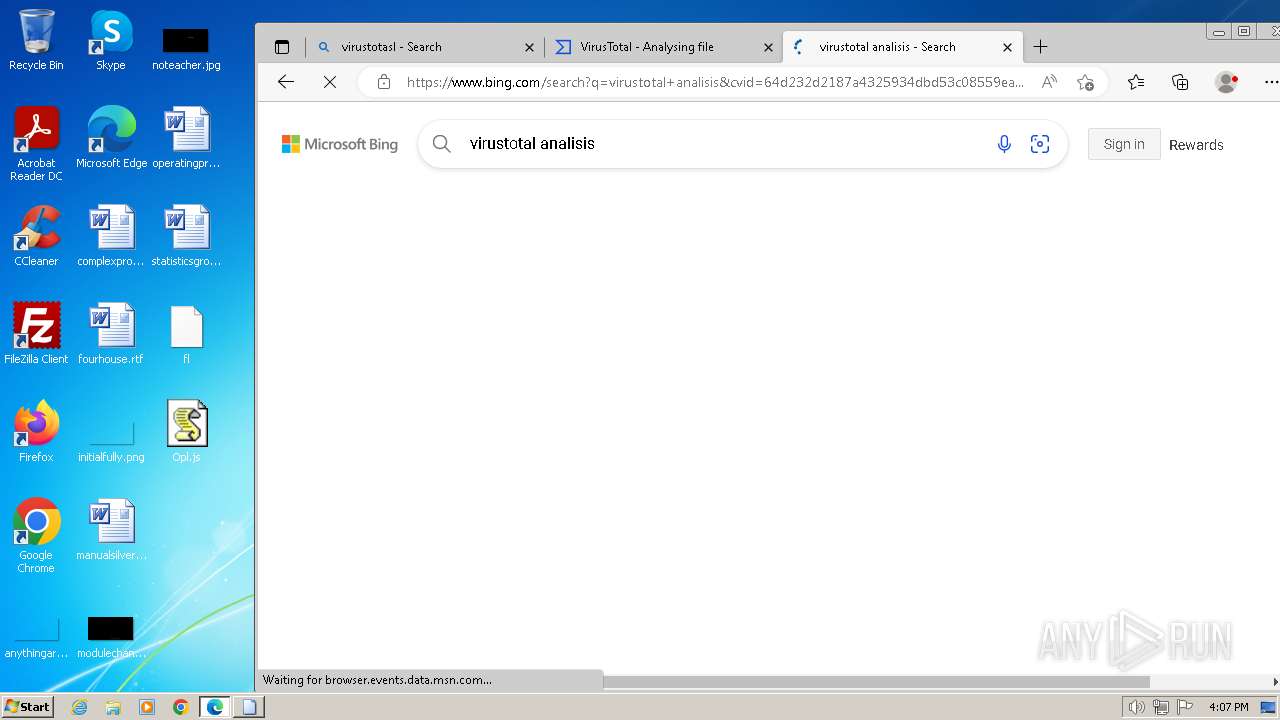The image size is (1280, 720).
Task: Switch to the Edge taskbar button
Action: pyautogui.click(x=215, y=707)
